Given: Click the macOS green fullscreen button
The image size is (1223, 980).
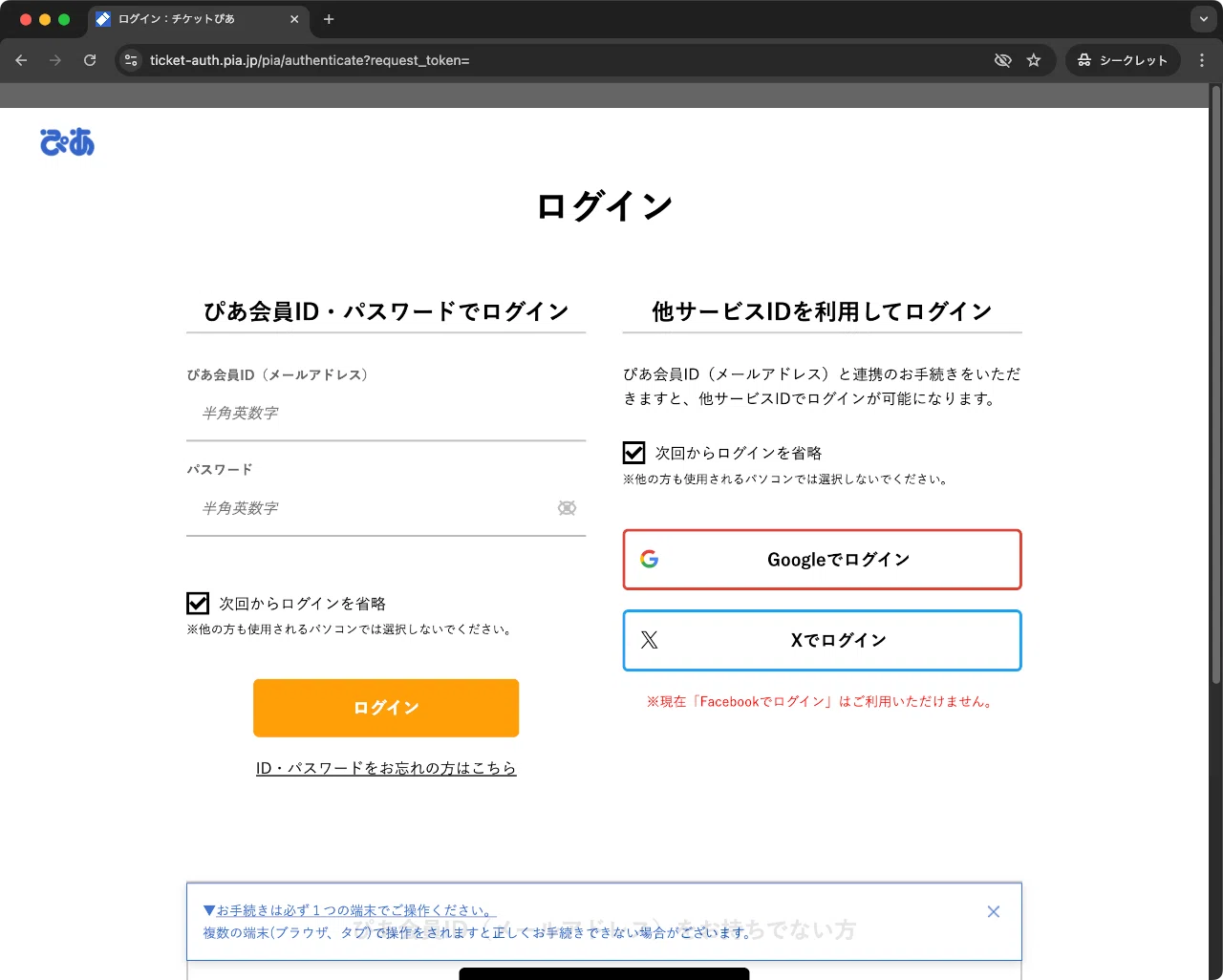Looking at the screenshot, I should [64, 19].
